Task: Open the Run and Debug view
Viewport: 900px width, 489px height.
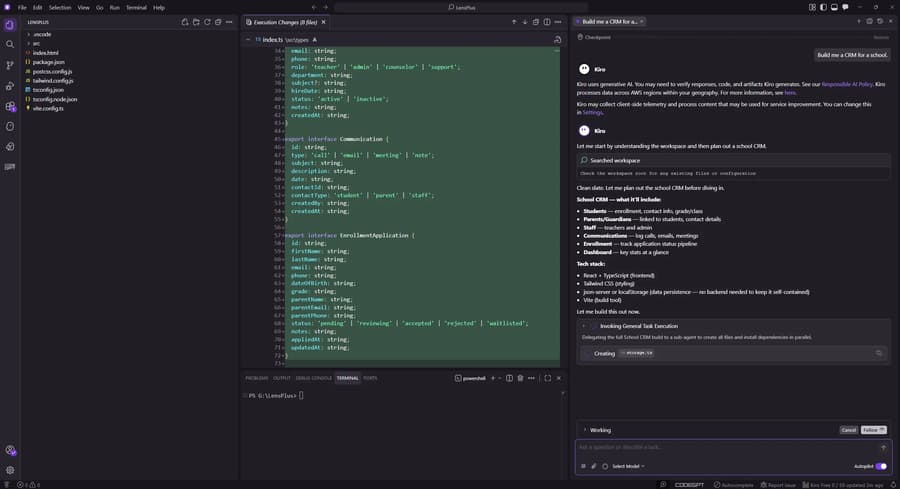Action: pos(10,86)
